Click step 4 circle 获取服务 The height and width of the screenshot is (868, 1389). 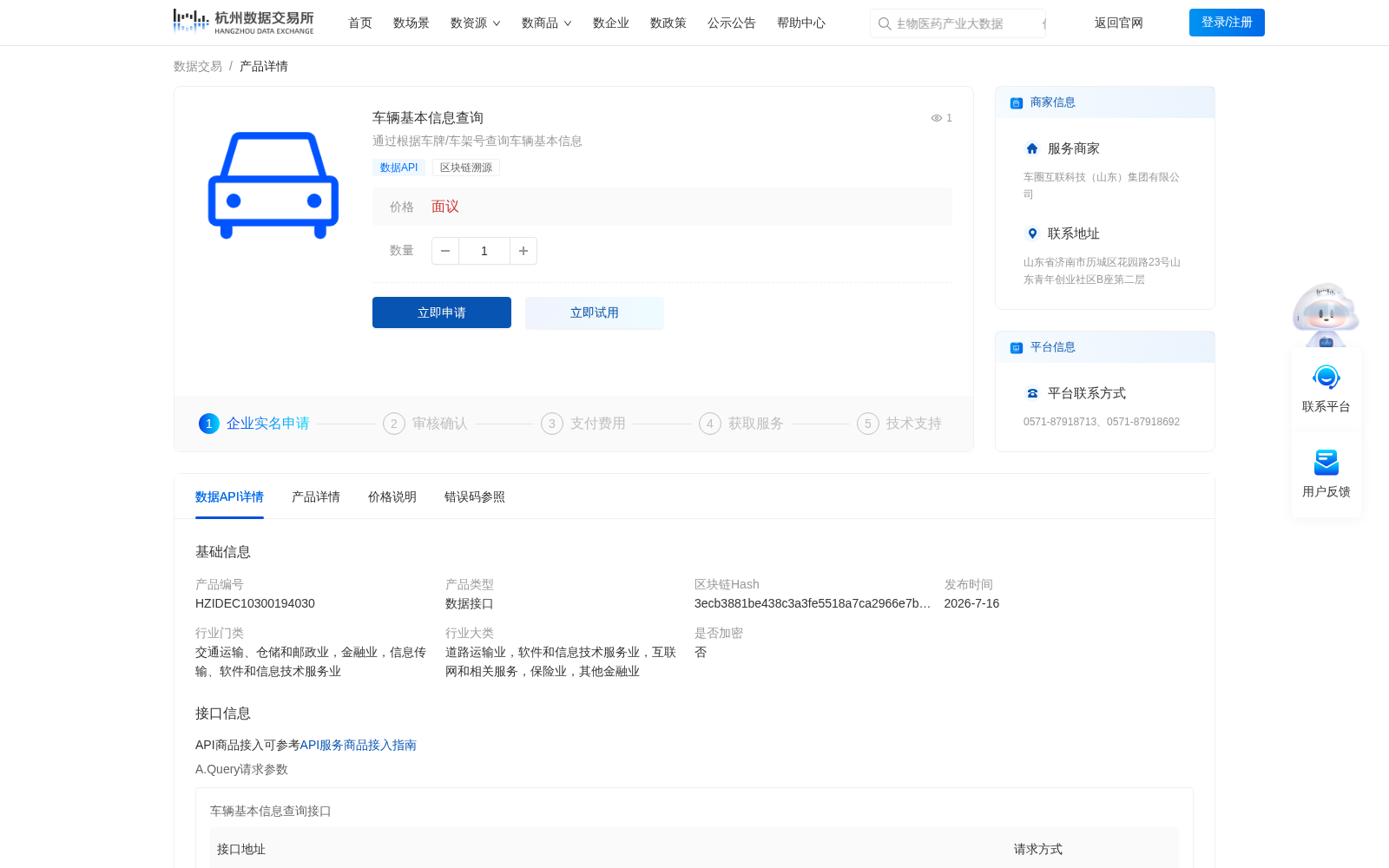[x=710, y=424]
